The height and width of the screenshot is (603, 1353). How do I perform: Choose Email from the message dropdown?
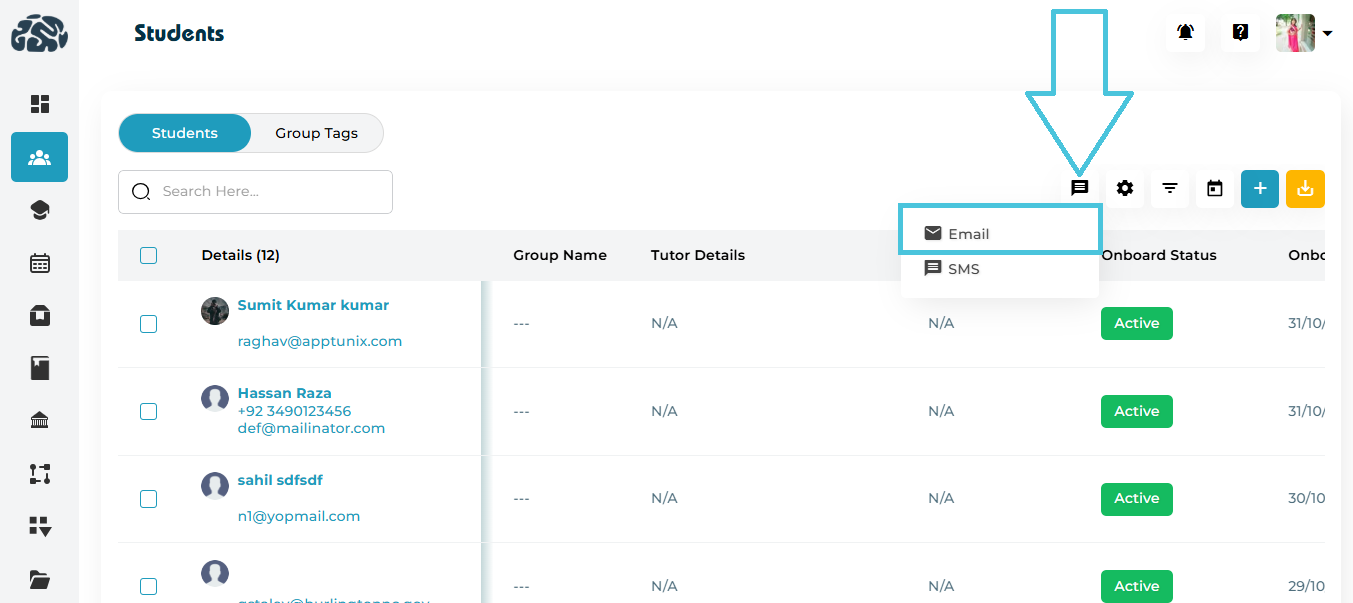click(968, 234)
